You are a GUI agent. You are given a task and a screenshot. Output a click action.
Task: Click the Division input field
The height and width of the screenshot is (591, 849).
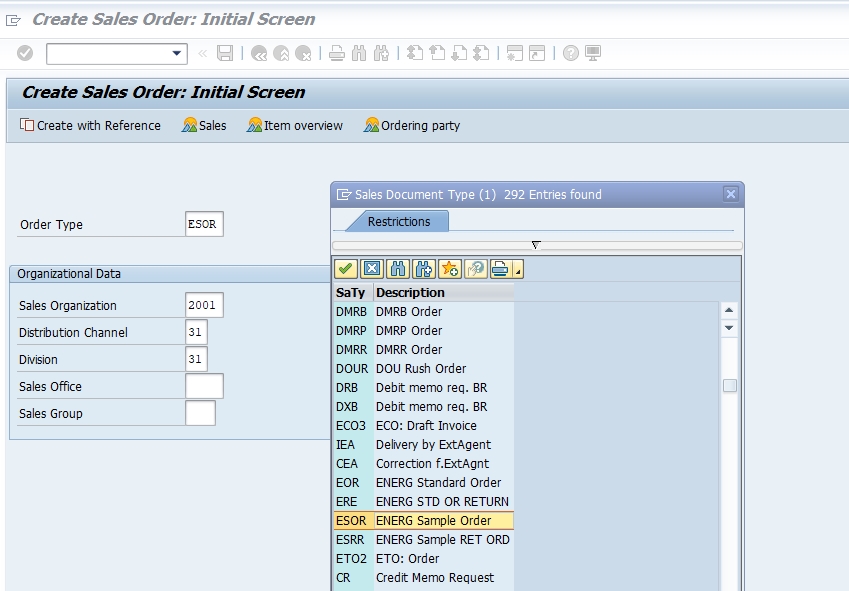[196, 359]
